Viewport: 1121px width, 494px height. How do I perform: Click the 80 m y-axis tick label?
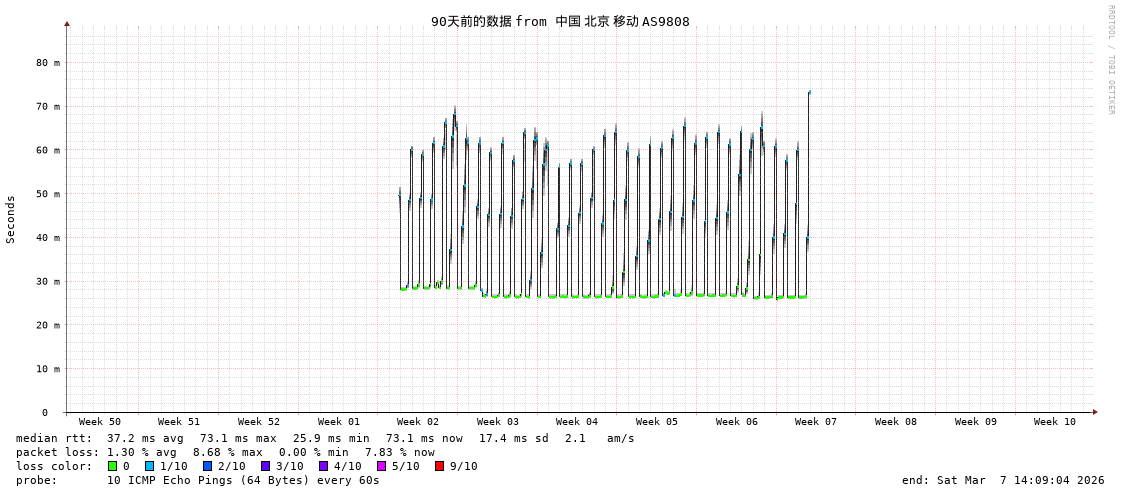[x=48, y=62]
